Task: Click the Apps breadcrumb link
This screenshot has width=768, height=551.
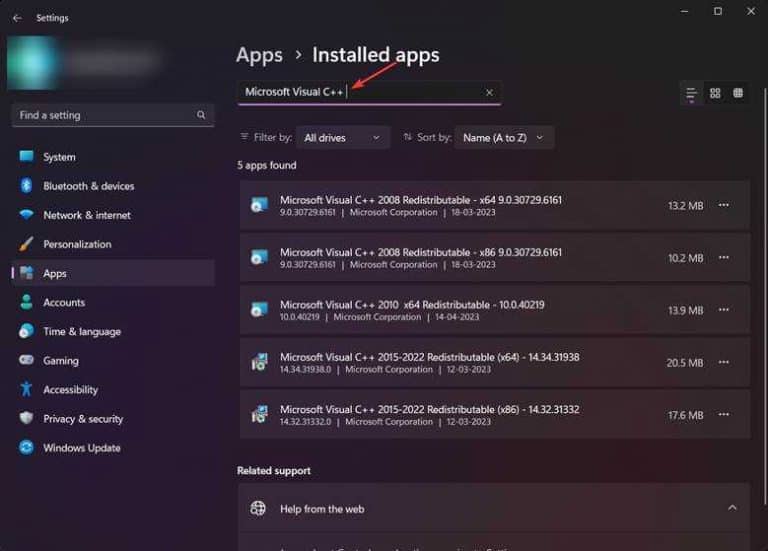Action: (259, 55)
